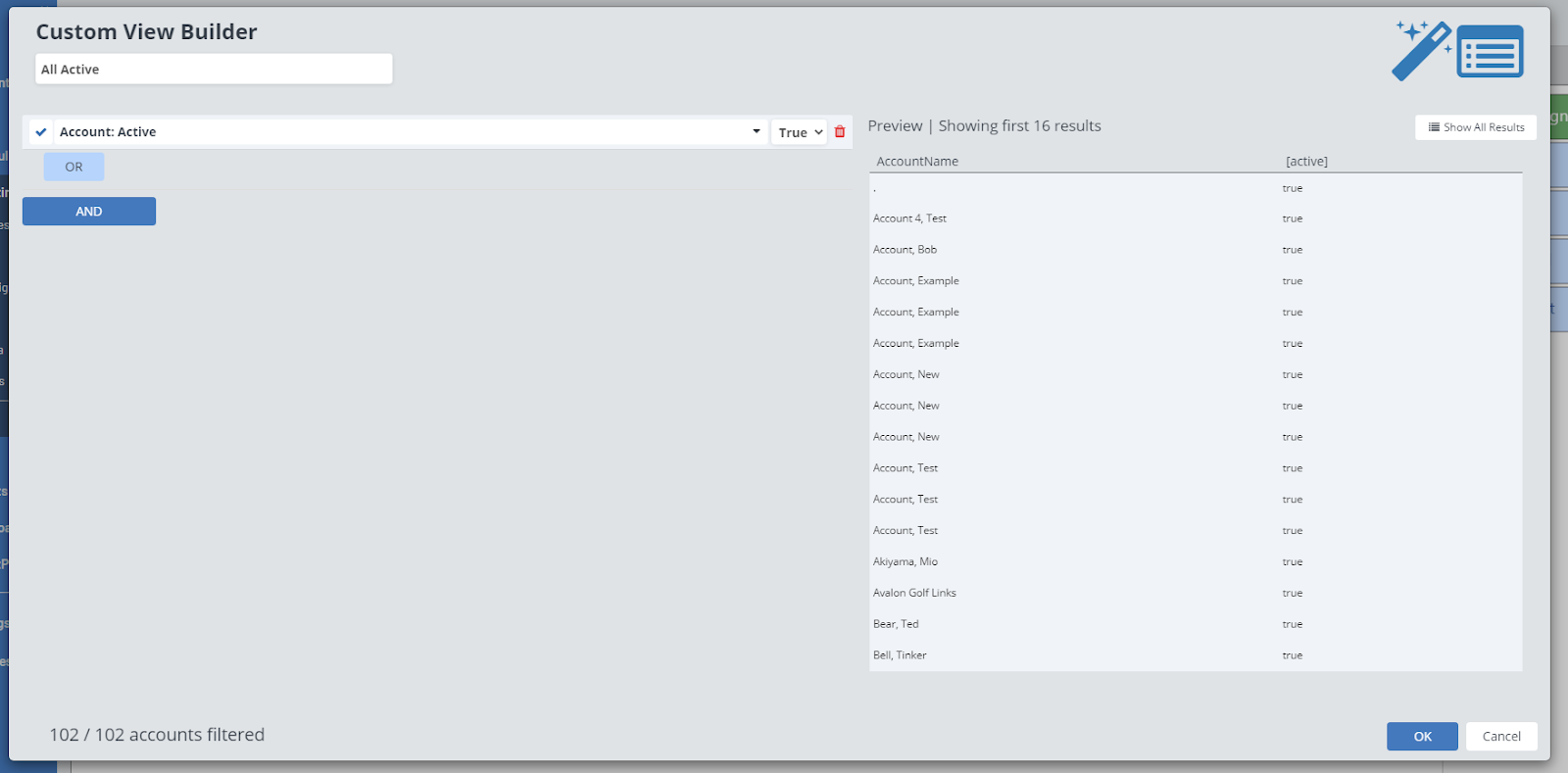Add an OR condition
The width and height of the screenshot is (1568, 773).
(x=73, y=168)
